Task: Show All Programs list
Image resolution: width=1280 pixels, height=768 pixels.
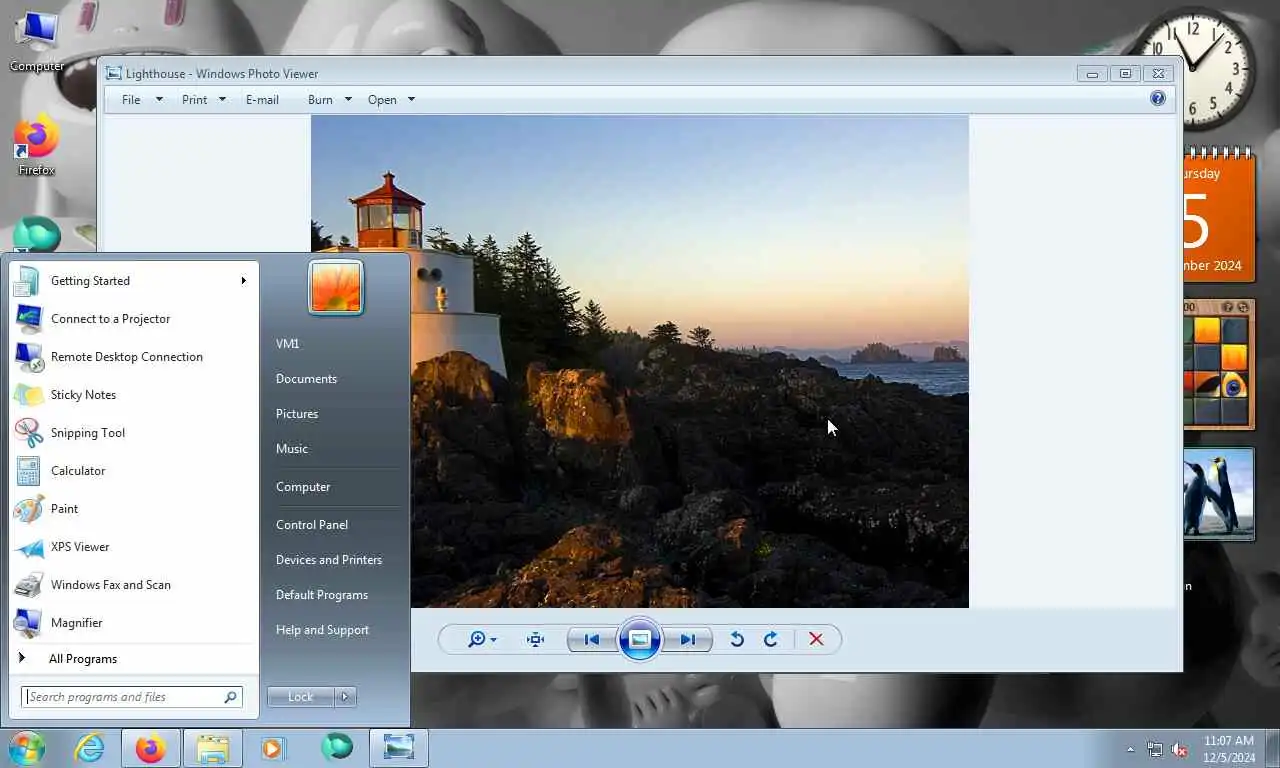Action: (x=134, y=659)
